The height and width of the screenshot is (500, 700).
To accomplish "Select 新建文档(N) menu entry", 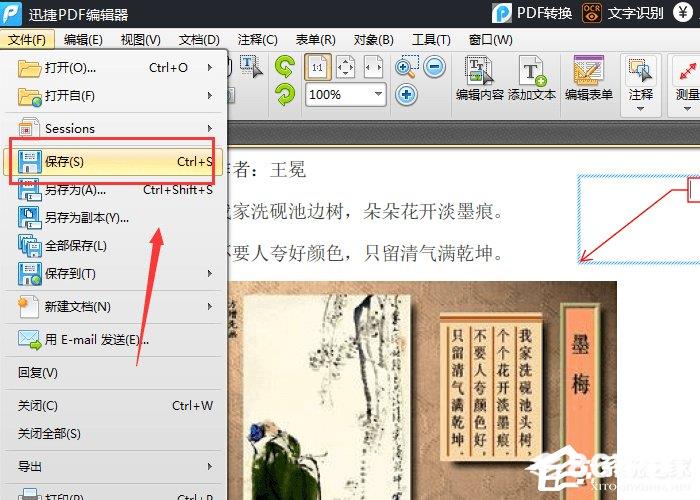I will point(113,307).
